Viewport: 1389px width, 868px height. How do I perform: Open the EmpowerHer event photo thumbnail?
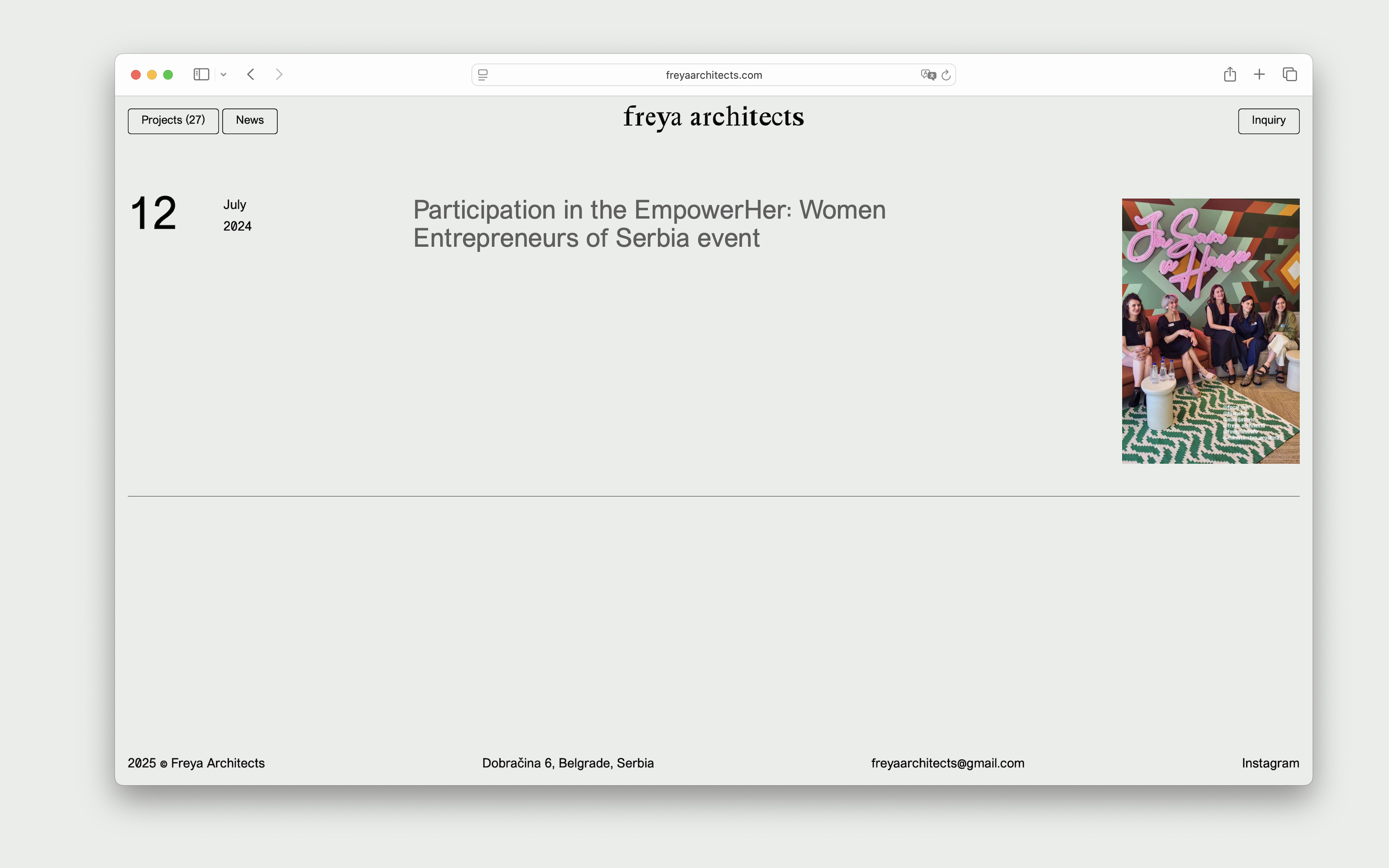(1210, 331)
